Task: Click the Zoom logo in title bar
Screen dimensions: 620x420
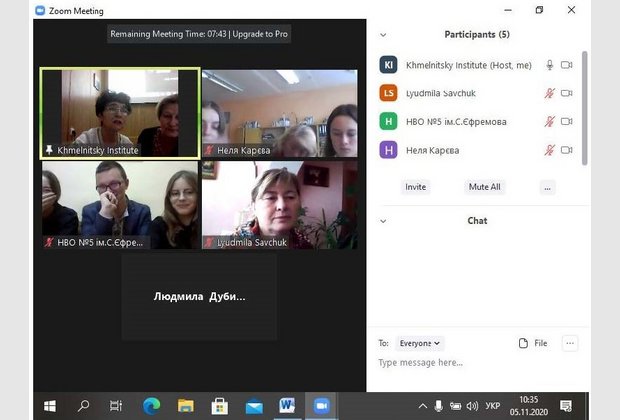Action: (x=40, y=11)
